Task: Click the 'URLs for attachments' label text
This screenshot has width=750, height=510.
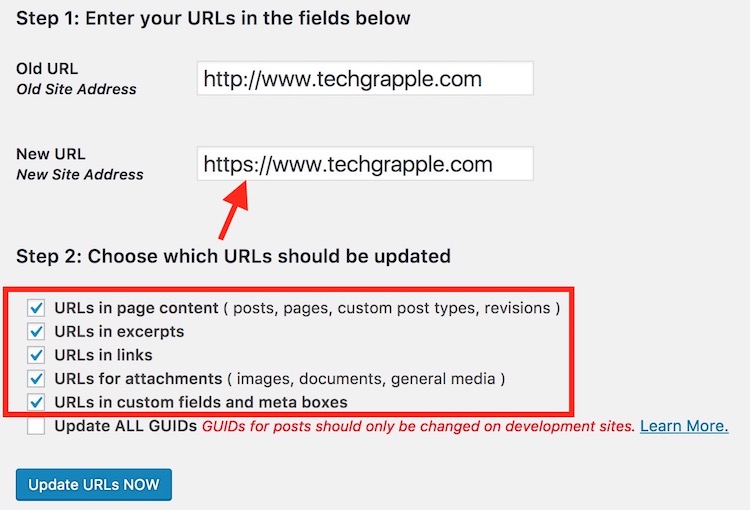Action: (x=138, y=379)
